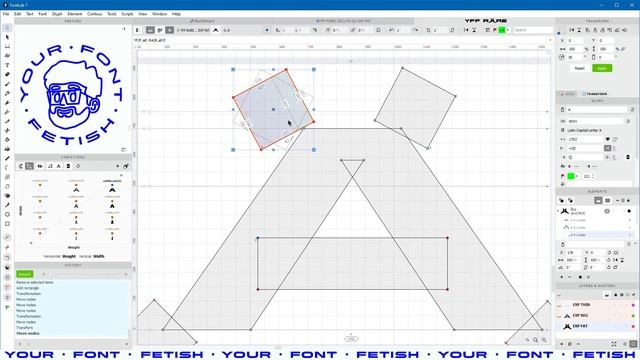640x360 pixels.
Task: Click the center cross marker of the selected rectangle
Action: (273, 109)
